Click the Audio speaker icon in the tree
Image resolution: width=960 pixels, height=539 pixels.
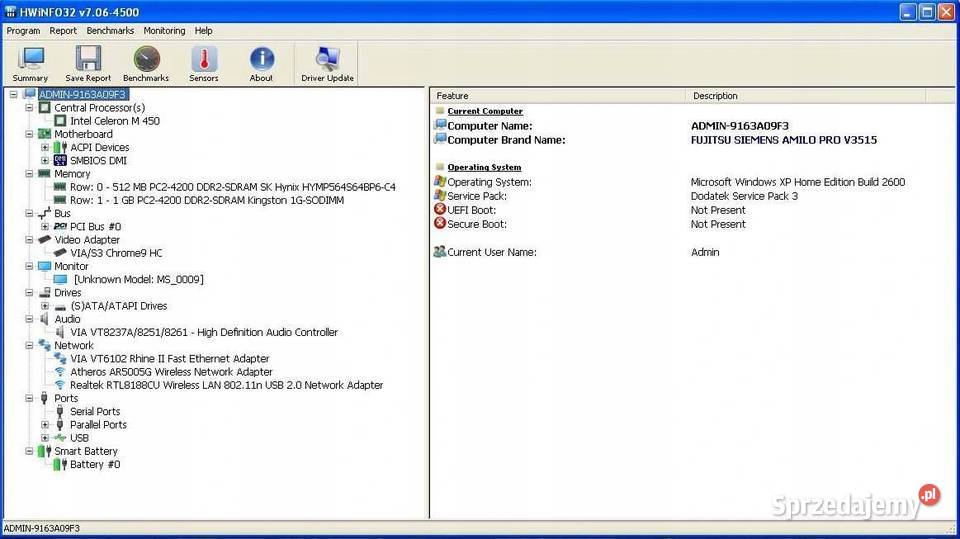pos(45,319)
